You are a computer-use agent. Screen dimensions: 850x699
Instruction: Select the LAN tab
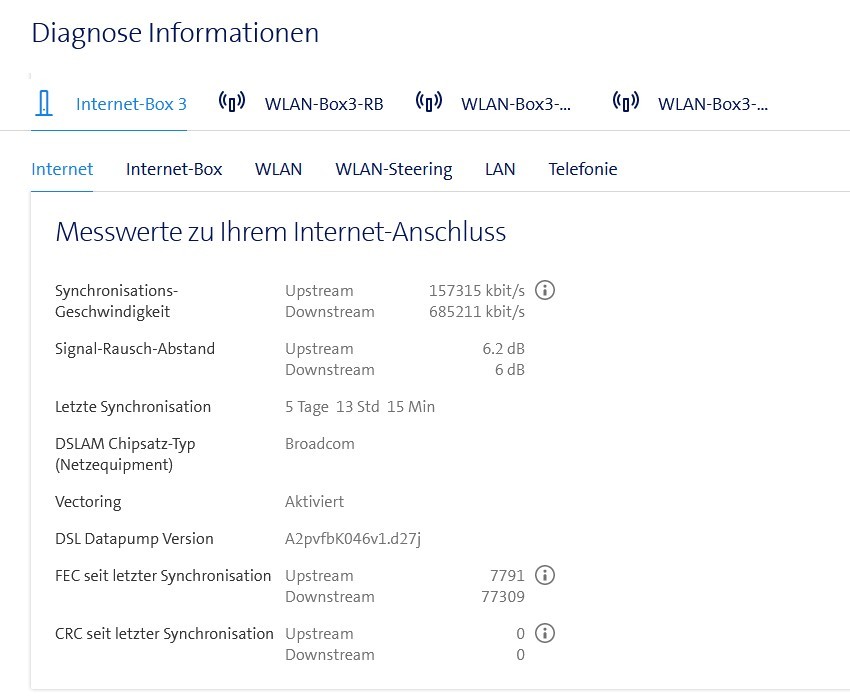click(x=500, y=169)
